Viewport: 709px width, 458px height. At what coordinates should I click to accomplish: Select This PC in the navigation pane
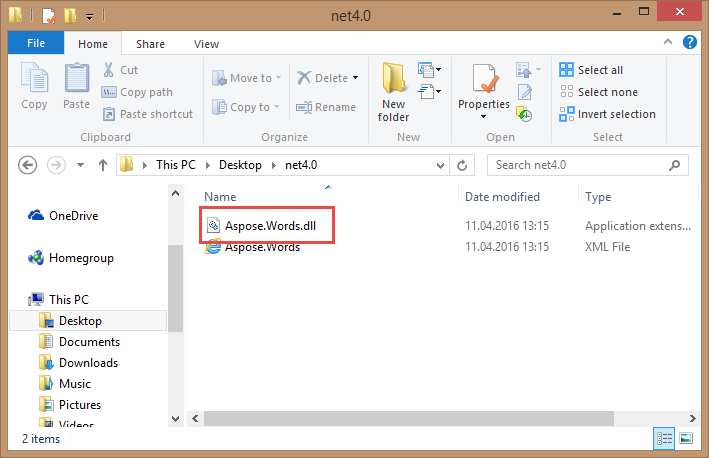click(x=58, y=299)
